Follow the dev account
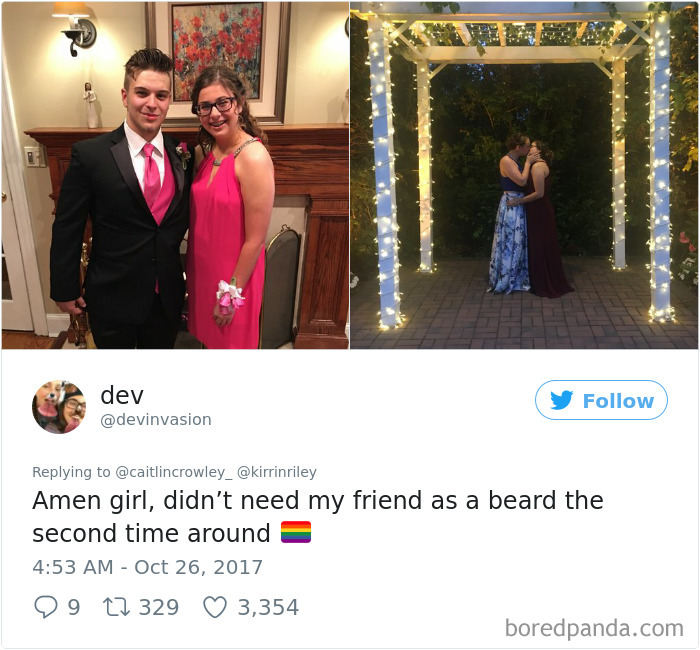 [x=601, y=400]
